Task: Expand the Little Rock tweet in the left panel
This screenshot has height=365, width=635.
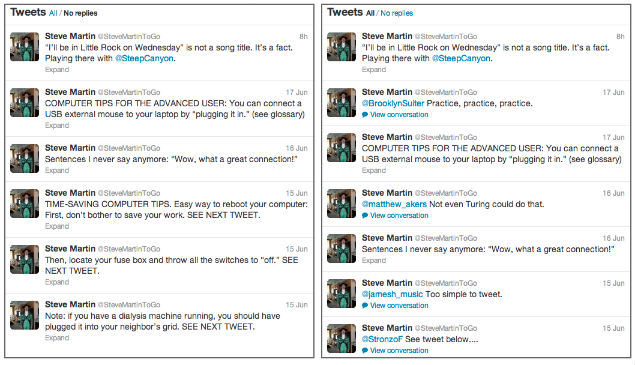Action: pos(57,70)
